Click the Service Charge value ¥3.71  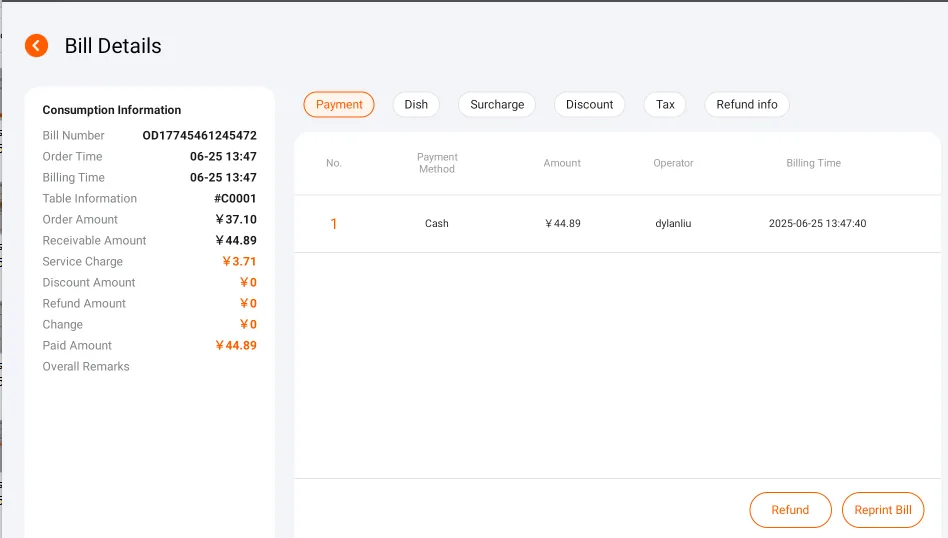click(239, 261)
